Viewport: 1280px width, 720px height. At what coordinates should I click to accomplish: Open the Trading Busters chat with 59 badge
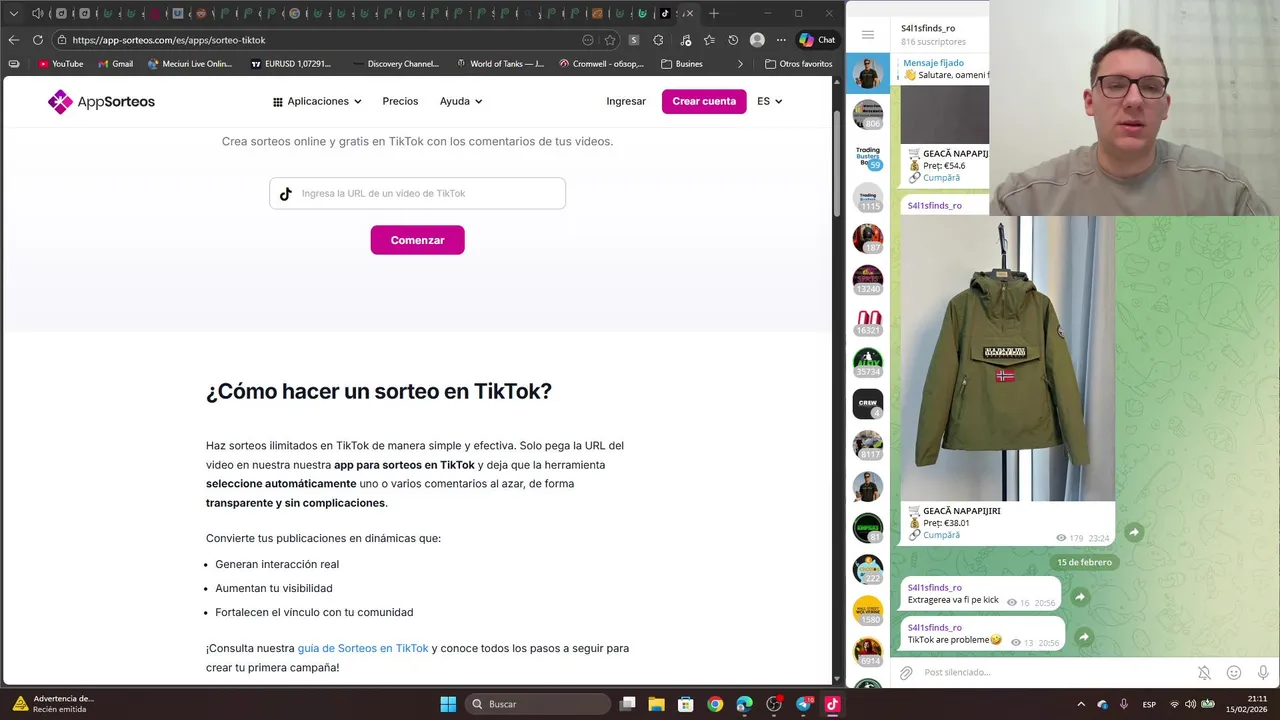point(868,156)
